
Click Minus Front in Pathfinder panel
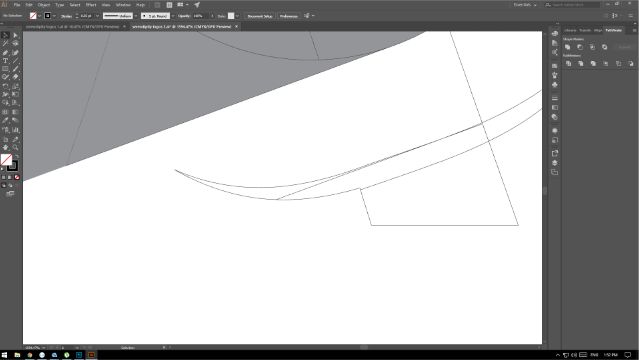click(x=580, y=47)
